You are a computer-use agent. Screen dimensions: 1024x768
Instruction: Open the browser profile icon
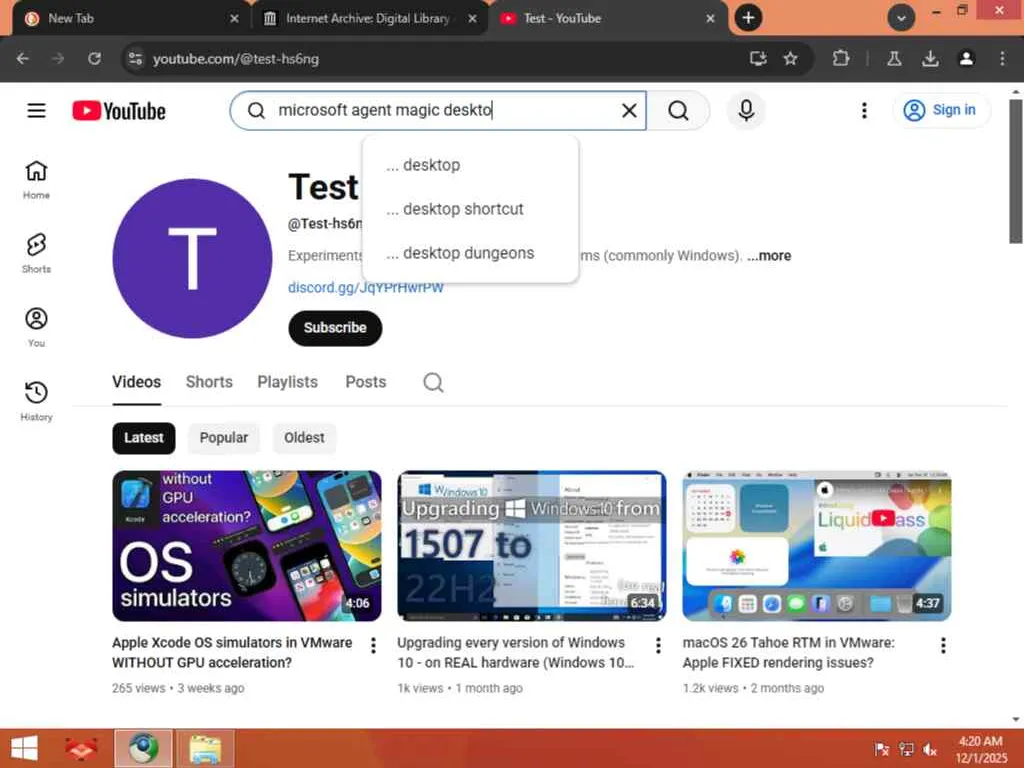(x=966, y=59)
